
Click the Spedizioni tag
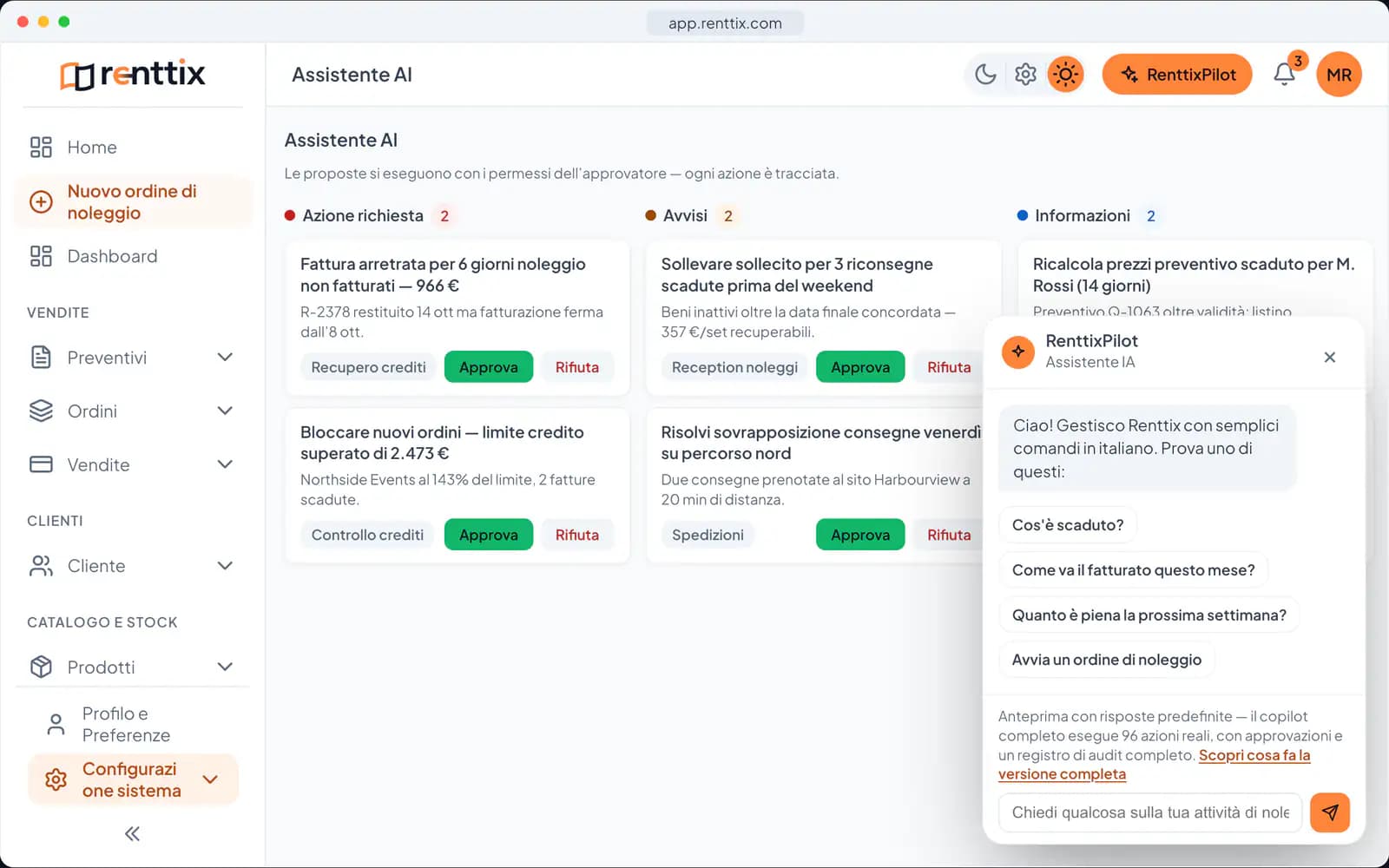708,536
